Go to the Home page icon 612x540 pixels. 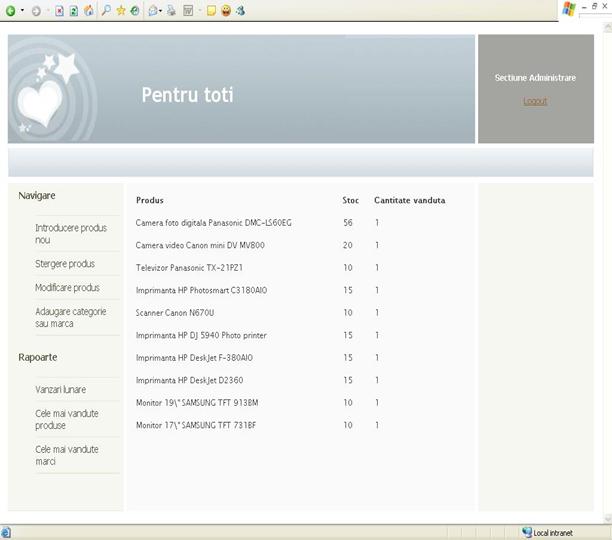point(89,10)
